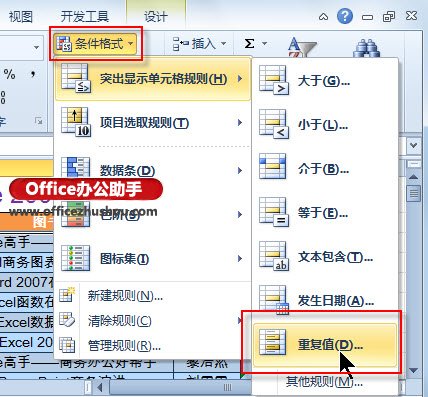The width and height of the screenshot is (428, 397).
Task: Click the horizontal scrollbar left arrow
Action: click(100, 388)
